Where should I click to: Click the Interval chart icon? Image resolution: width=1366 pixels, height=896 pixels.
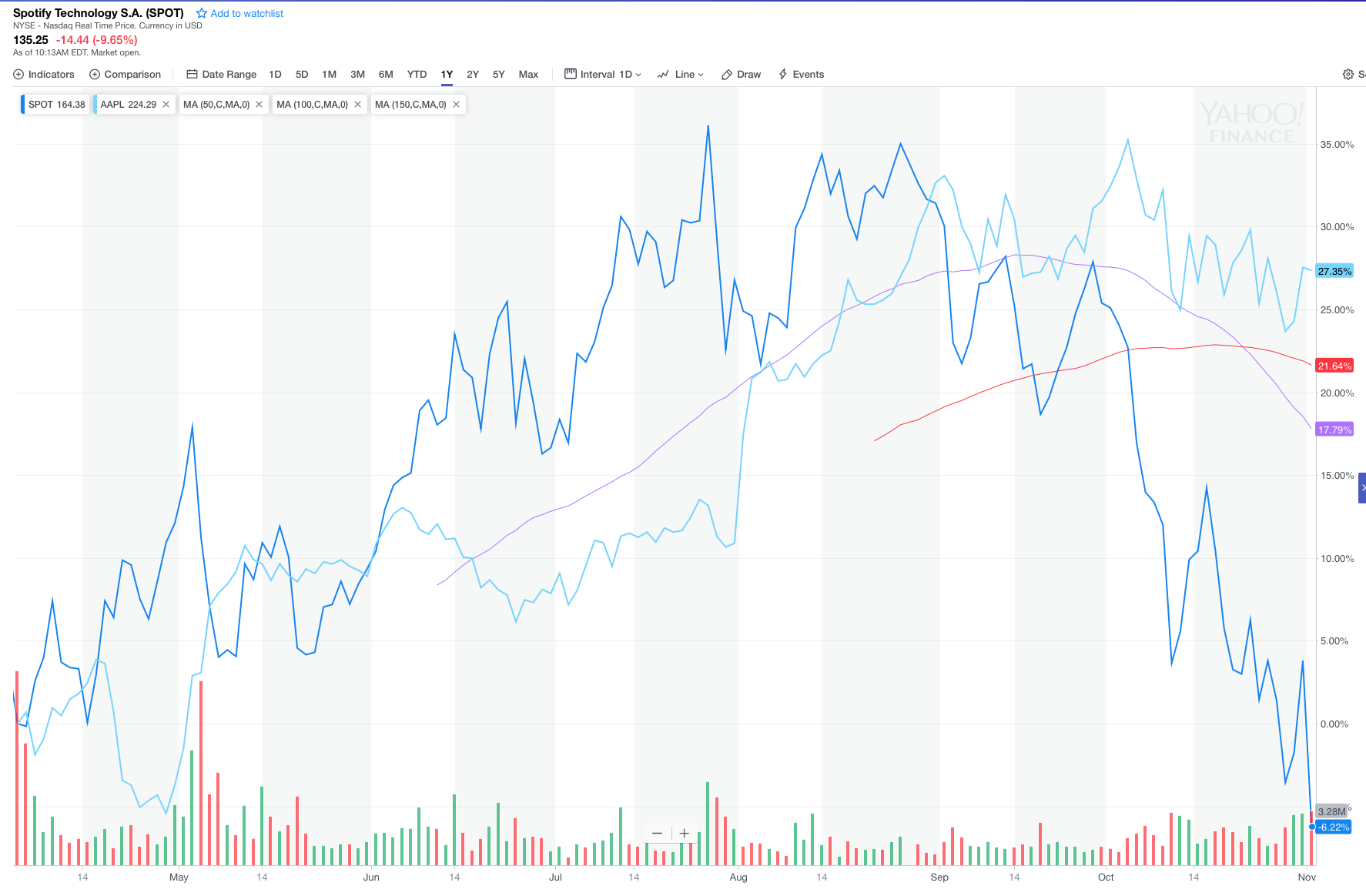pyautogui.click(x=570, y=74)
